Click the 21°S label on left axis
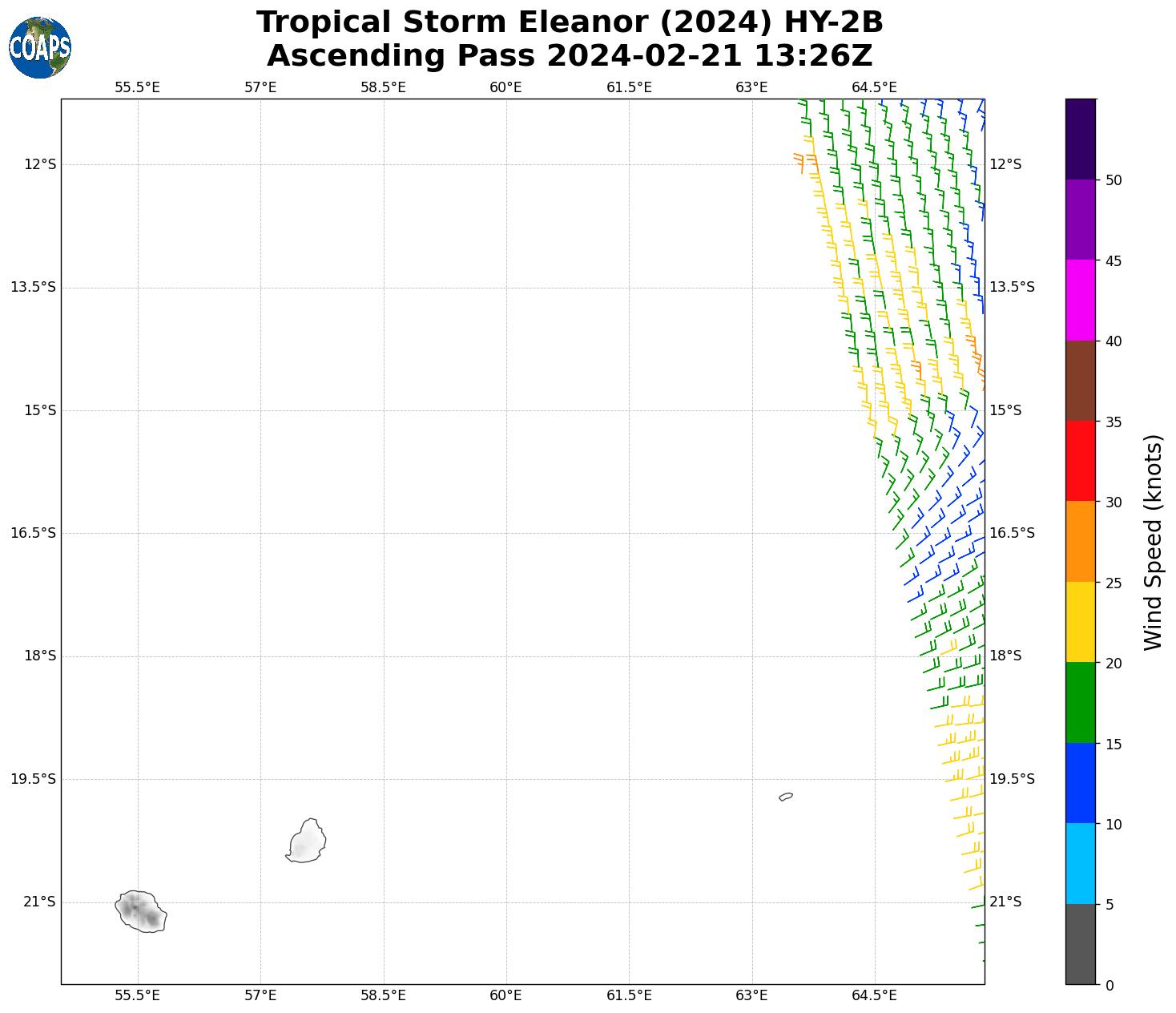This screenshot has width=1176, height=1013. 39,902
